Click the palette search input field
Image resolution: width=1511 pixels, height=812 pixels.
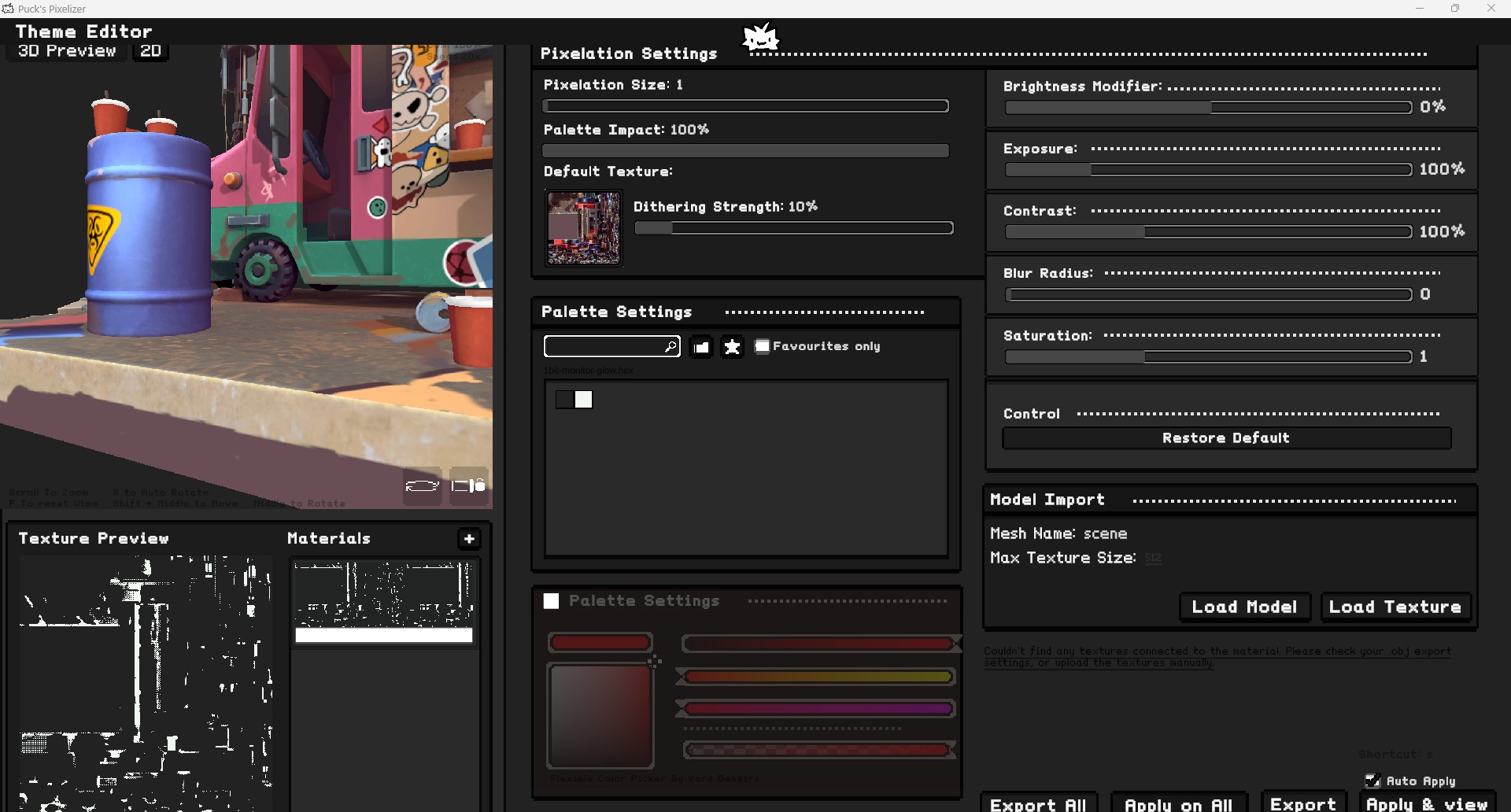pyautogui.click(x=611, y=346)
